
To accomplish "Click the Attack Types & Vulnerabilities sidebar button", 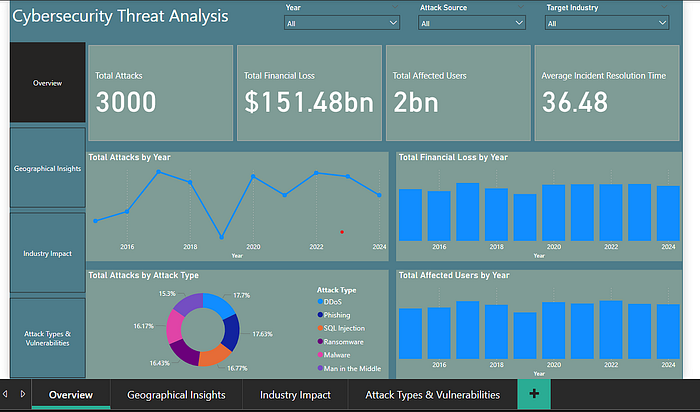I will click(47, 337).
